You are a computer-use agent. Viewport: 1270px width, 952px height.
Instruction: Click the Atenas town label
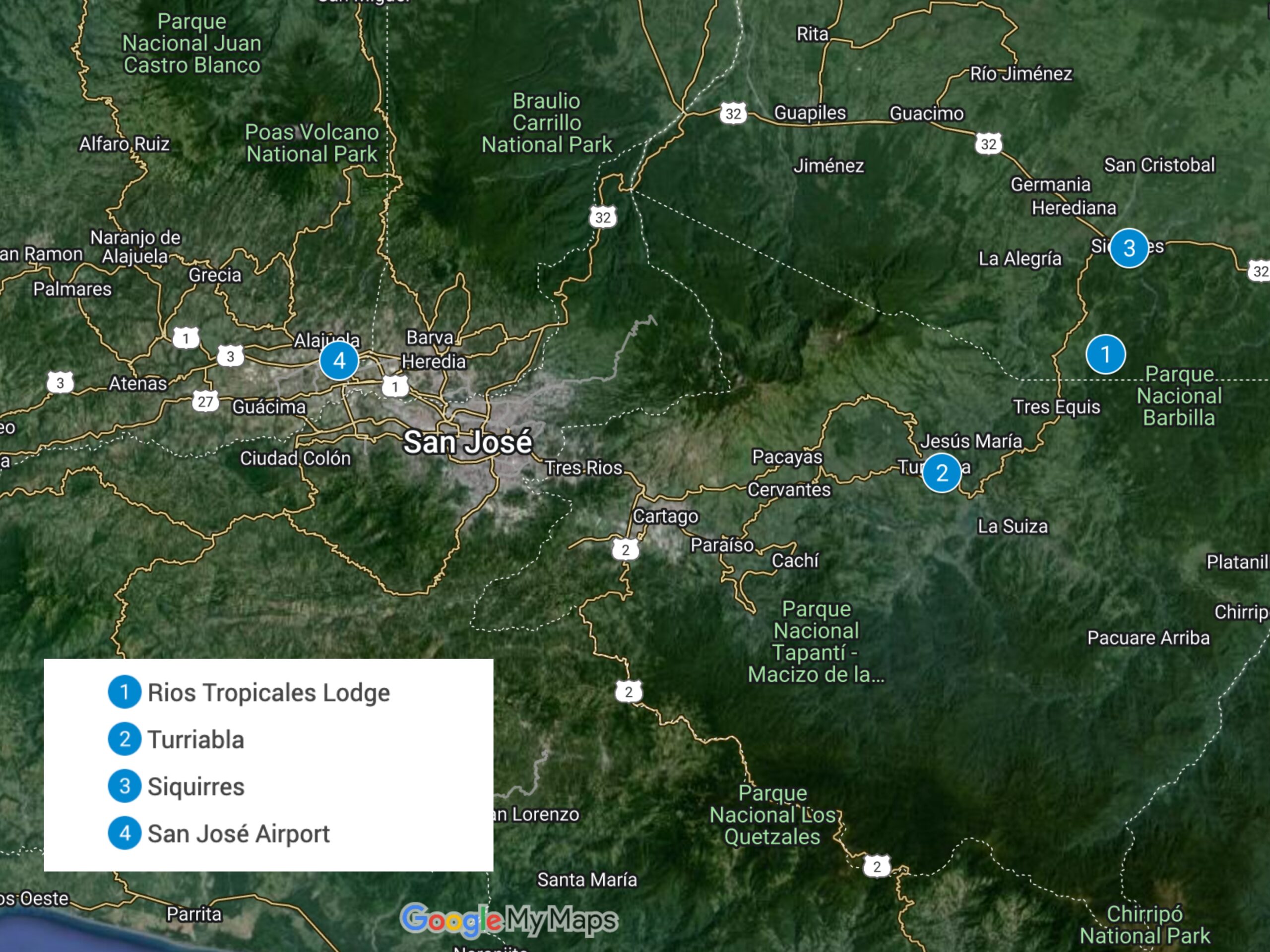(138, 383)
